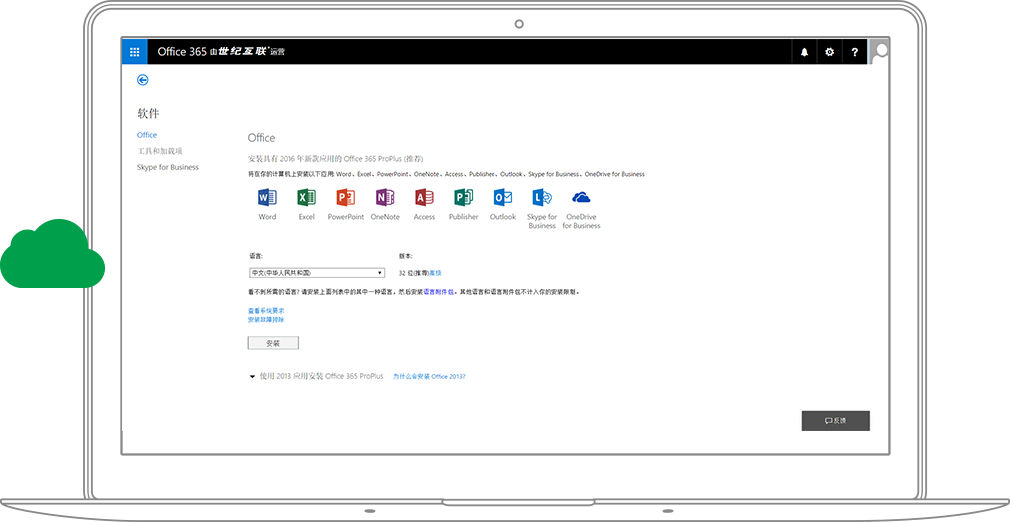Open the settings gear icon
Screen dimensions: 1010x522
[829, 52]
